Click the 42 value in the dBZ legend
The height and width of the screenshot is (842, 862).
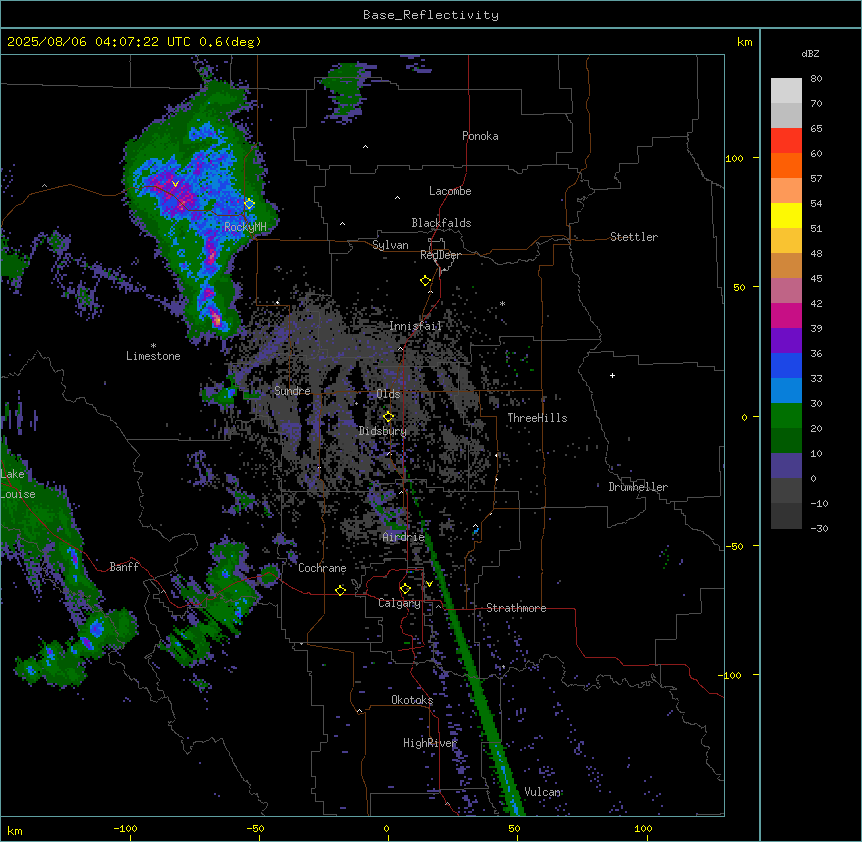[816, 303]
